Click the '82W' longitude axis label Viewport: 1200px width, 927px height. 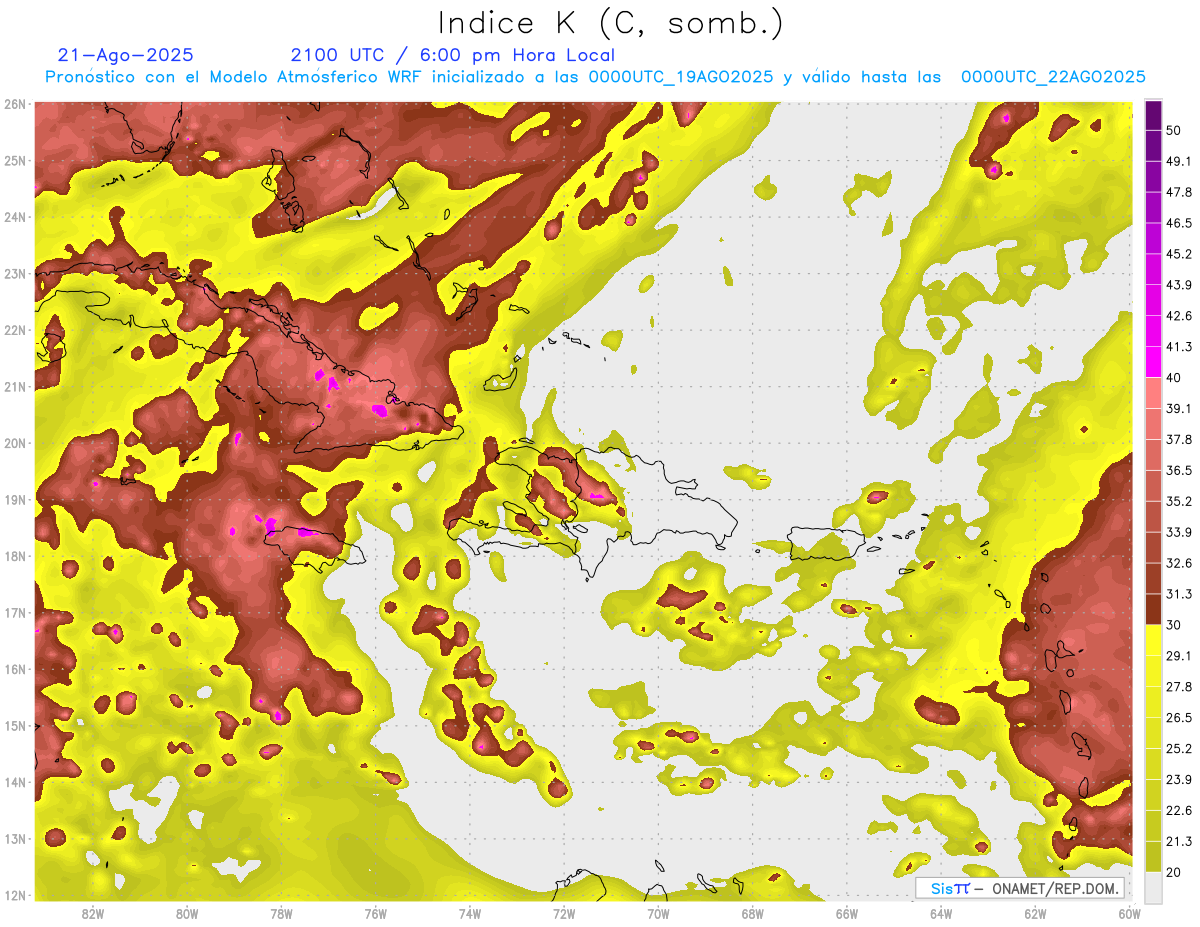[x=93, y=913]
